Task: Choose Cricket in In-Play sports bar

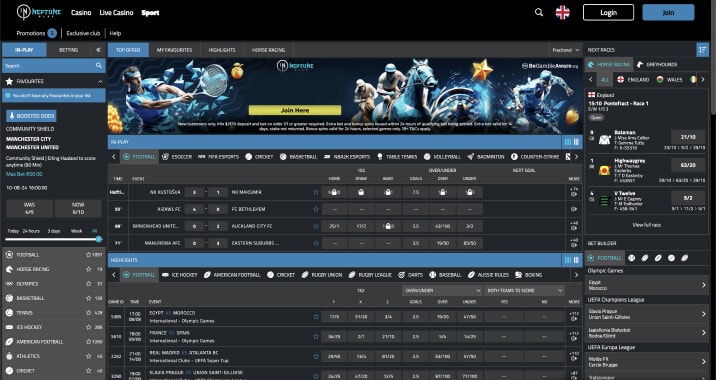Action: pos(259,157)
